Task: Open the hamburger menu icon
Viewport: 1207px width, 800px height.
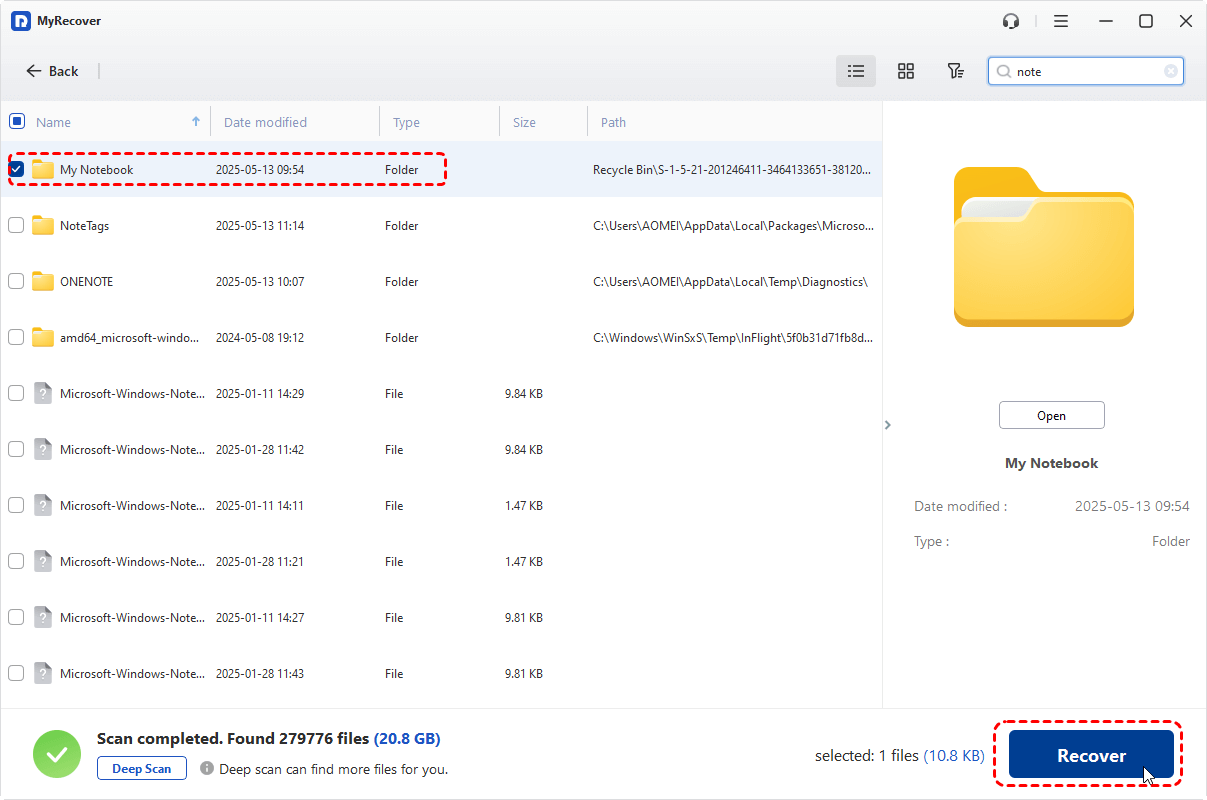Action: pos(1061,21)
